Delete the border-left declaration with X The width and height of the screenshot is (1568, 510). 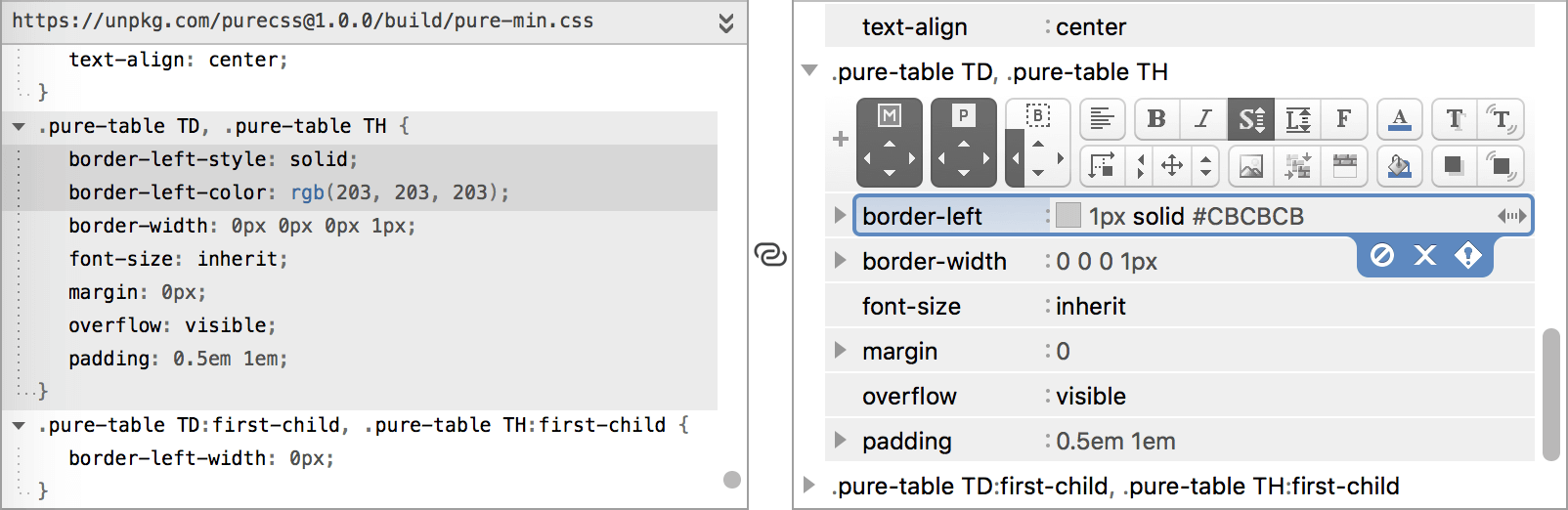click(x=1425, y=256)
